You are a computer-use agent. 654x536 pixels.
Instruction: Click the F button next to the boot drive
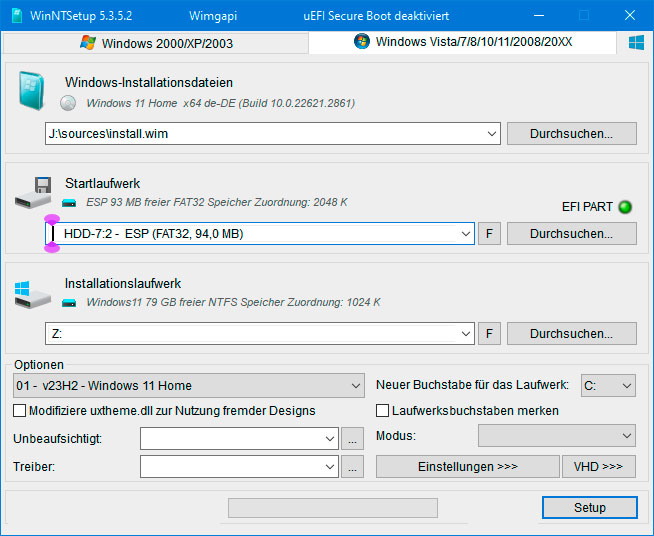489,234
